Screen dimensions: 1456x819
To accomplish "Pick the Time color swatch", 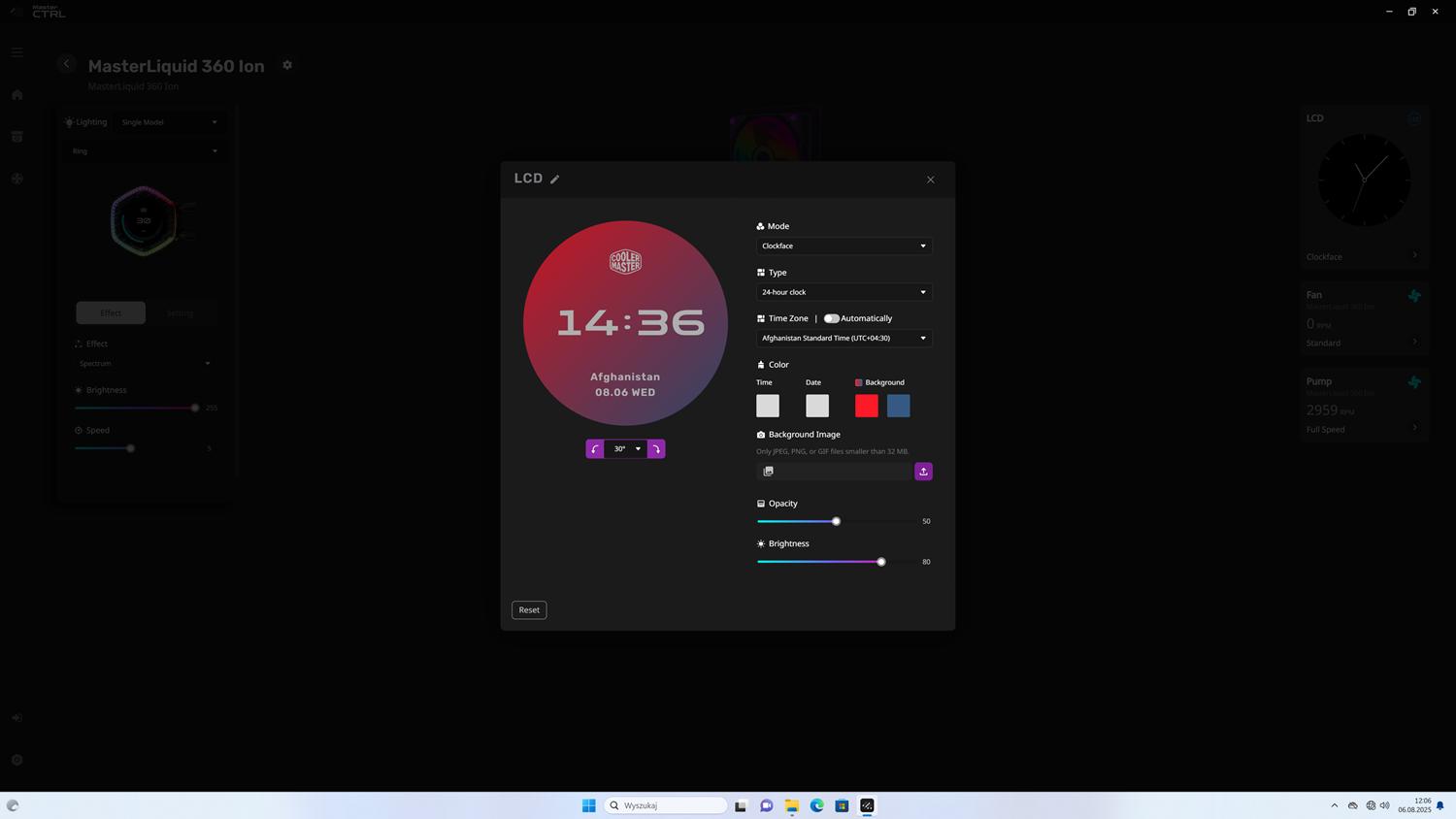I will click(x=768, y=406).
